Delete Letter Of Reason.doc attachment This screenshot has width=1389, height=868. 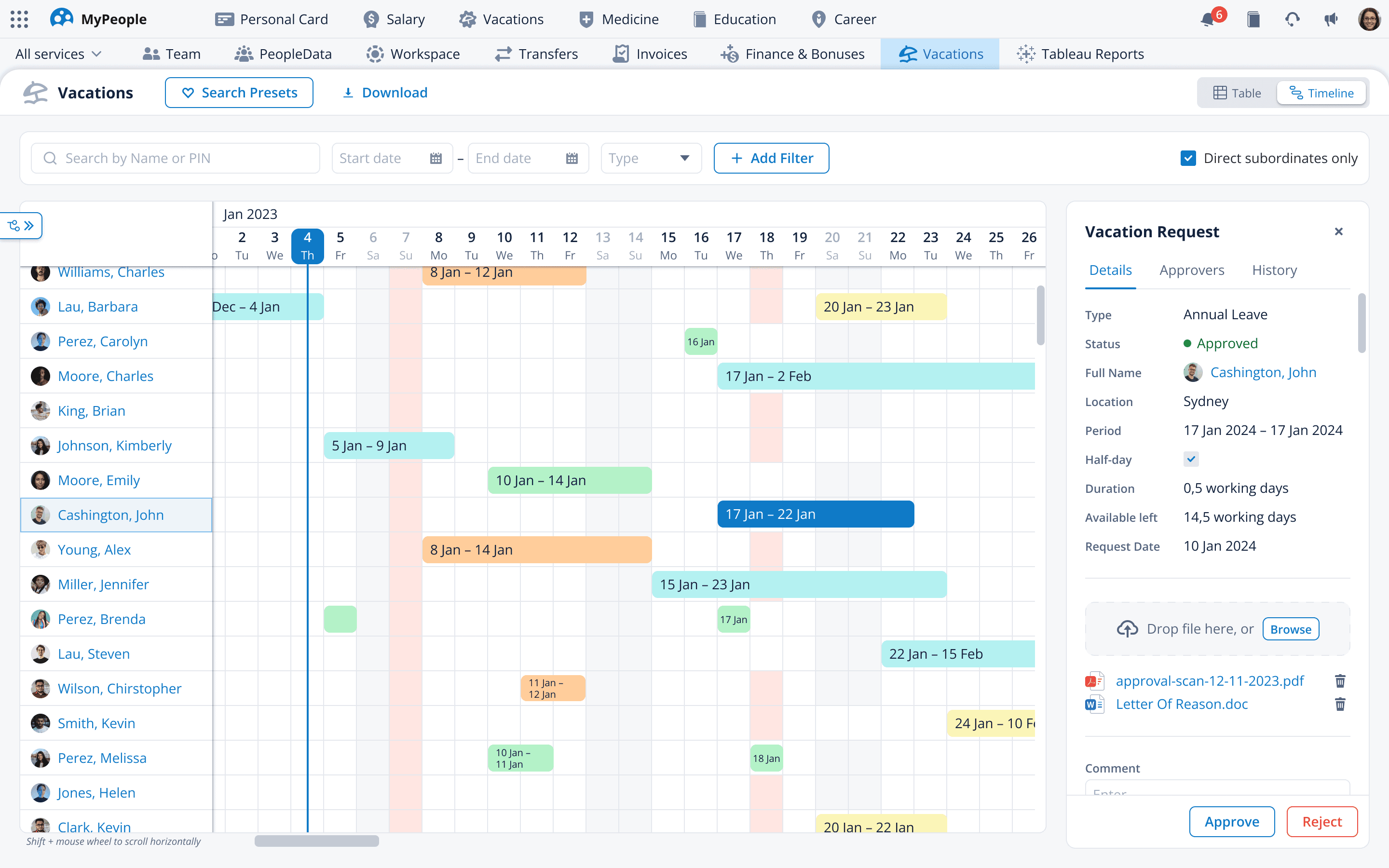(1340, 705)
